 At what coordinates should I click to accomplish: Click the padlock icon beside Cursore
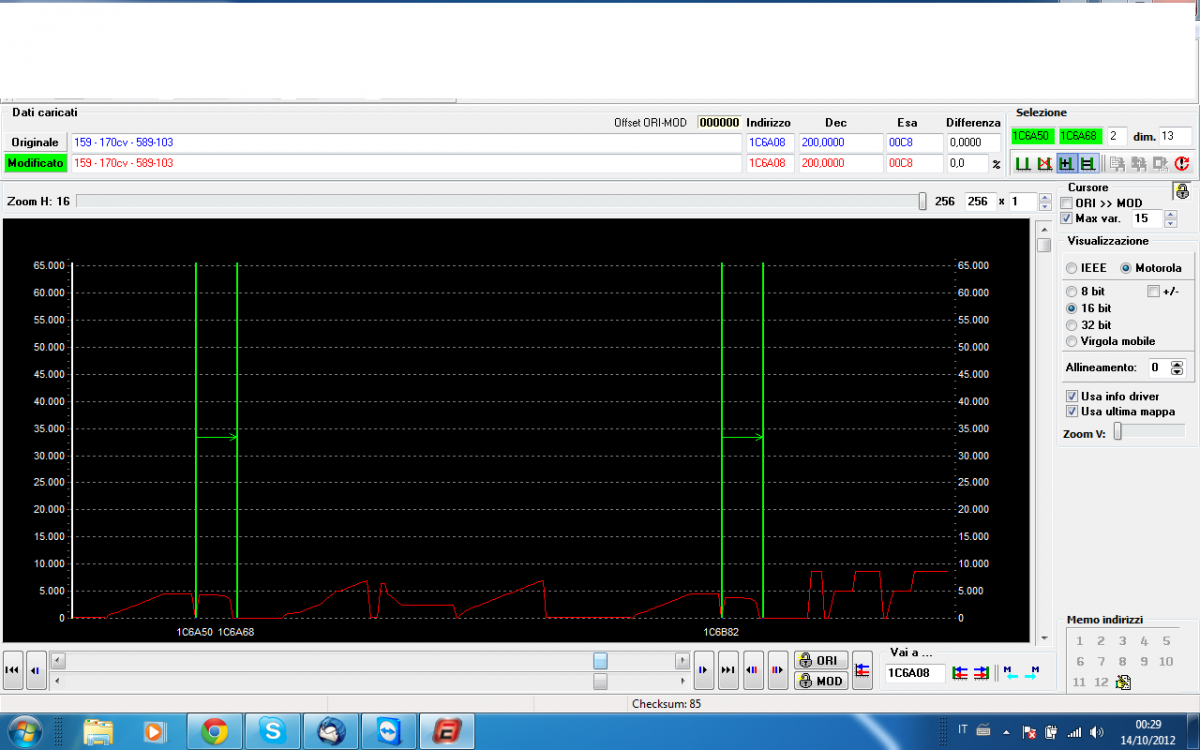[x=1183, y=193]
